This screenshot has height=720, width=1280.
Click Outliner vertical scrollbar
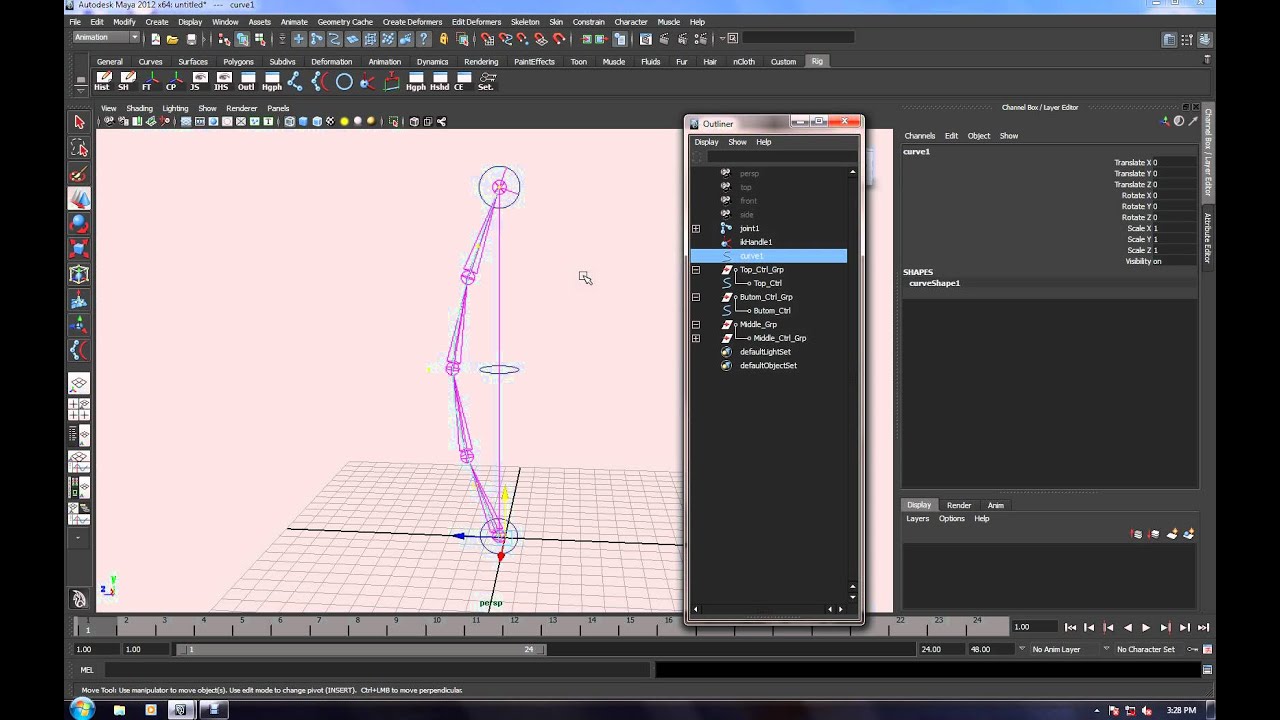[852, 380]
